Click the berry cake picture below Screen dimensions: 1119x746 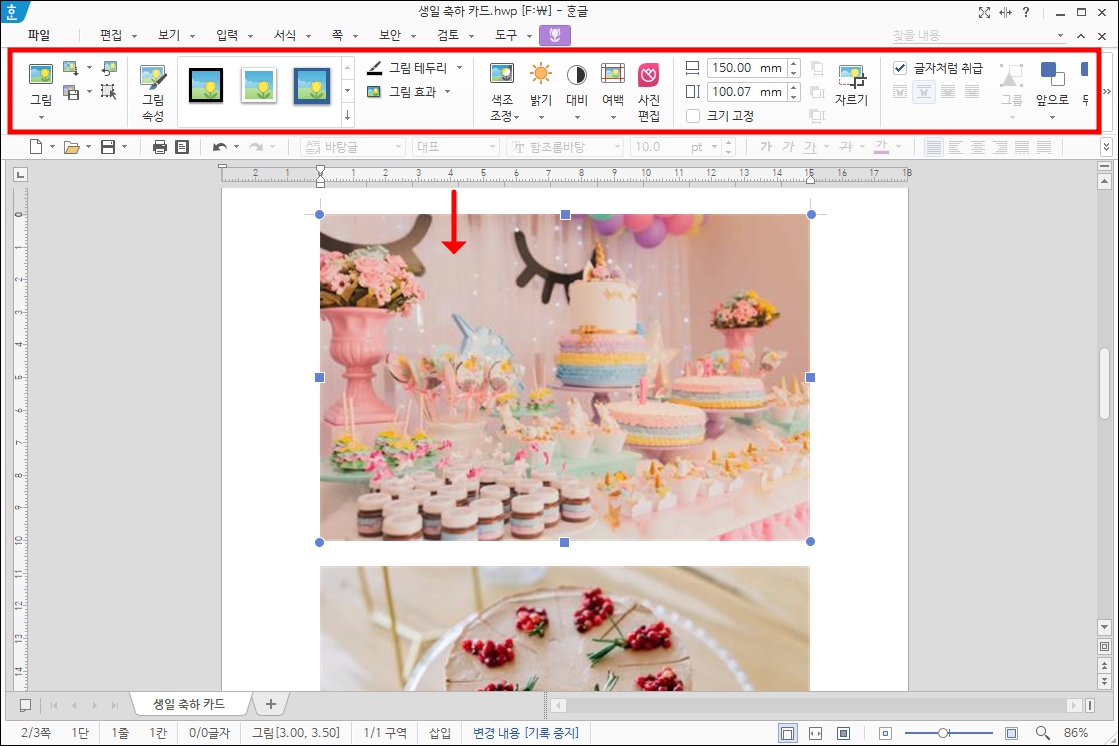coord(564,628)
